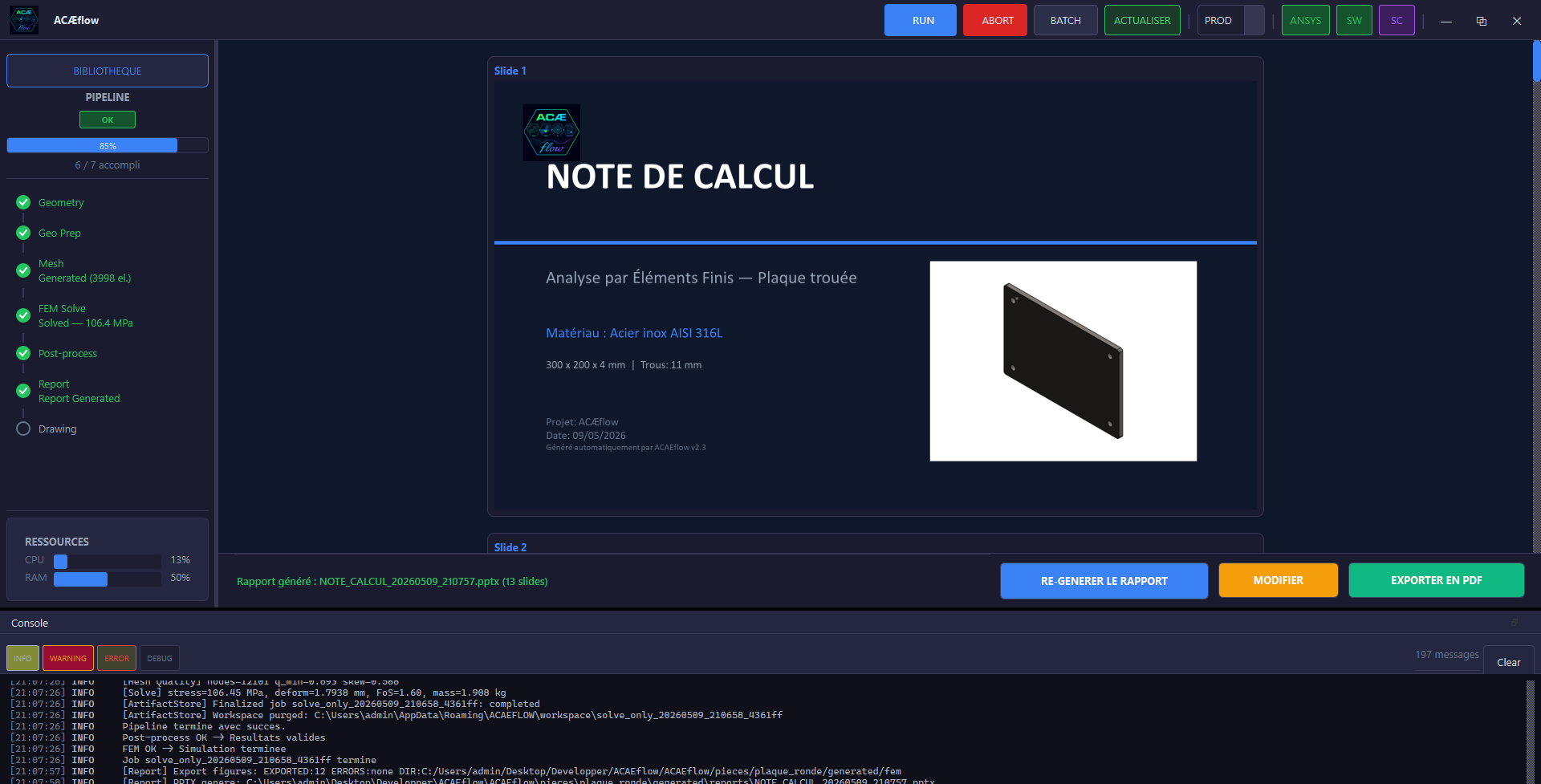
Task: Click the 'Rapport généré' status message
Action: tap(392, 581)
